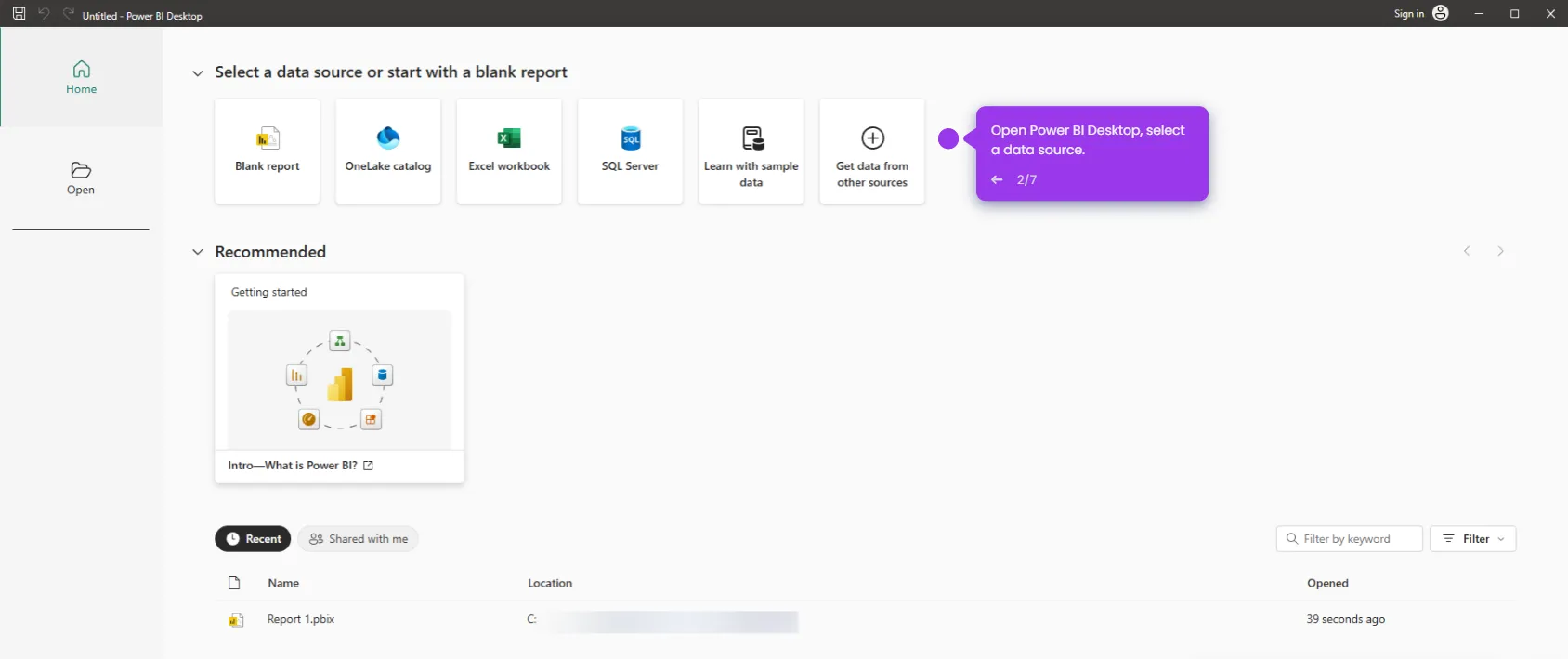Open the account avatar next to Sign in
This screenshot has width=1568, height=659.
(1441, 13)
